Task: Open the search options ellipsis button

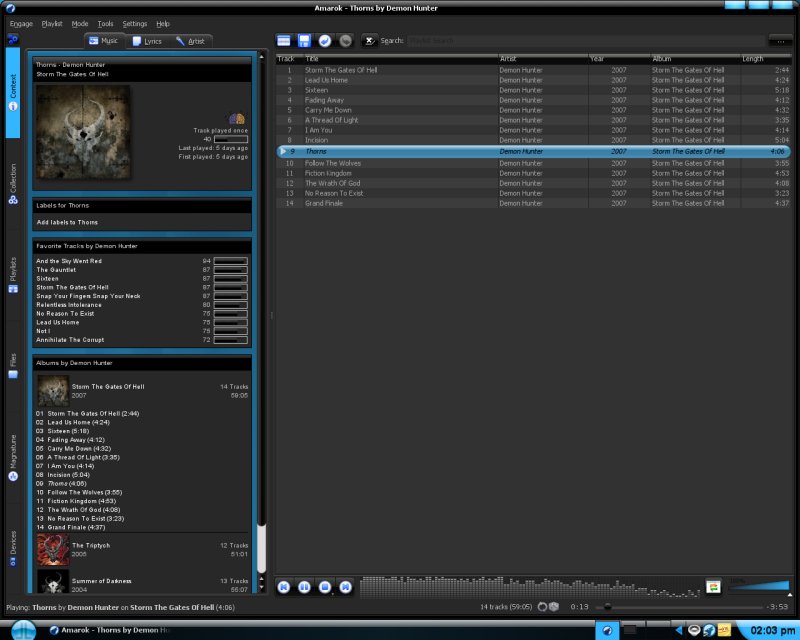Action: [x=781, y=41]
